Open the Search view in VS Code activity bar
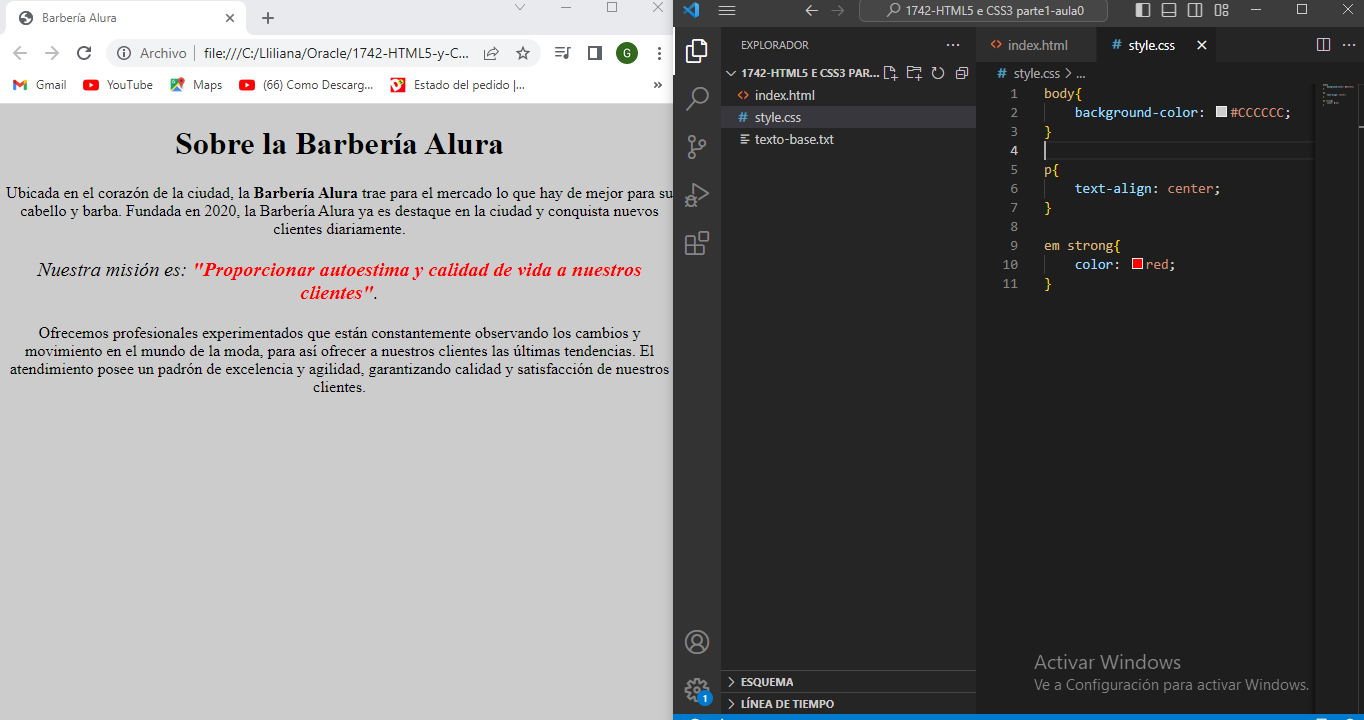Image resolution: width=1364 pixels, height=720 pixels. point(697,99)
